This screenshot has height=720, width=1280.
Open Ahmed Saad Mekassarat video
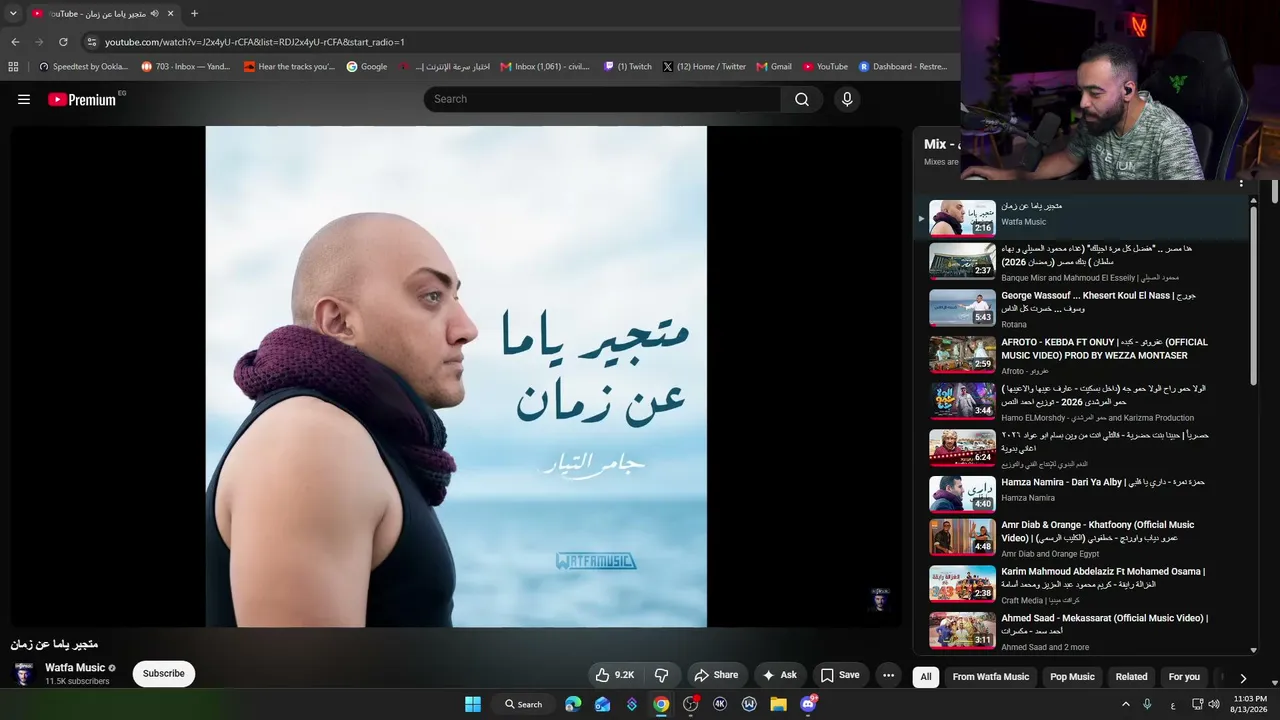coord(1104,624)
